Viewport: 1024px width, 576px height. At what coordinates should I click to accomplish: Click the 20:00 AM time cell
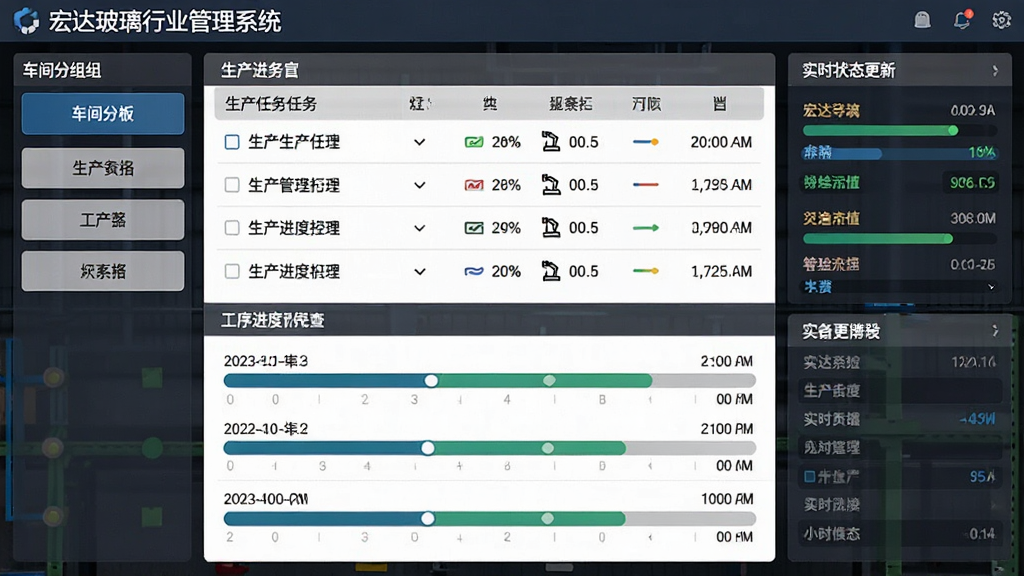[x=721, y=142]
